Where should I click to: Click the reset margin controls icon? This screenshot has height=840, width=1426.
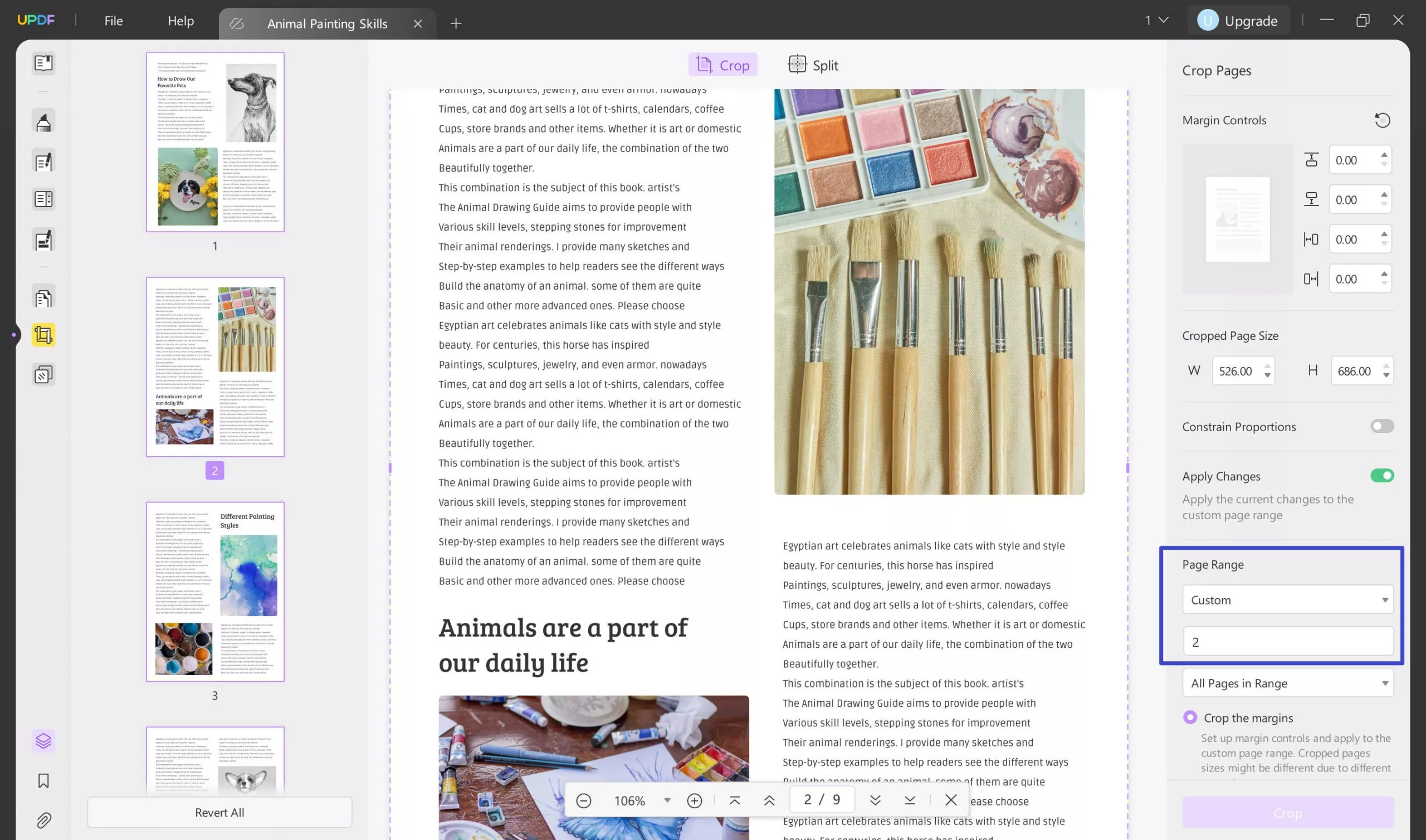pyautogui.click(x=1383, y=120)
